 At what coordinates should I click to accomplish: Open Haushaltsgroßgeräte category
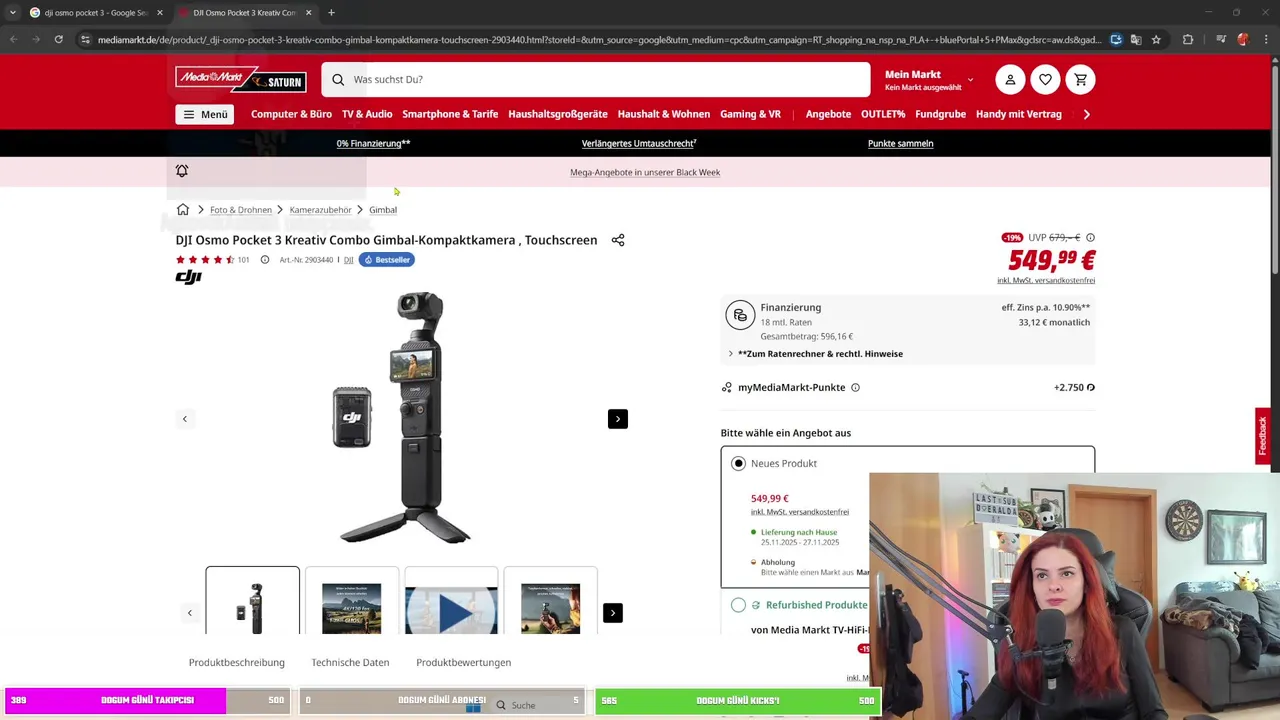[x=558, y=114]
